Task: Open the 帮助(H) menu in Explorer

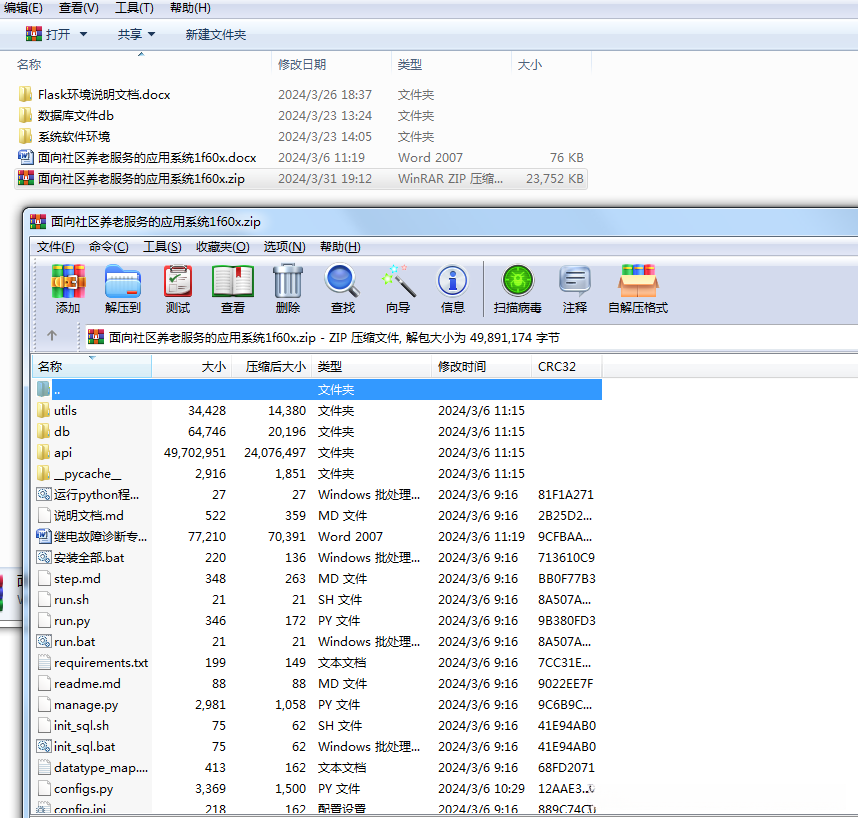Action: (x=190, y=8)
